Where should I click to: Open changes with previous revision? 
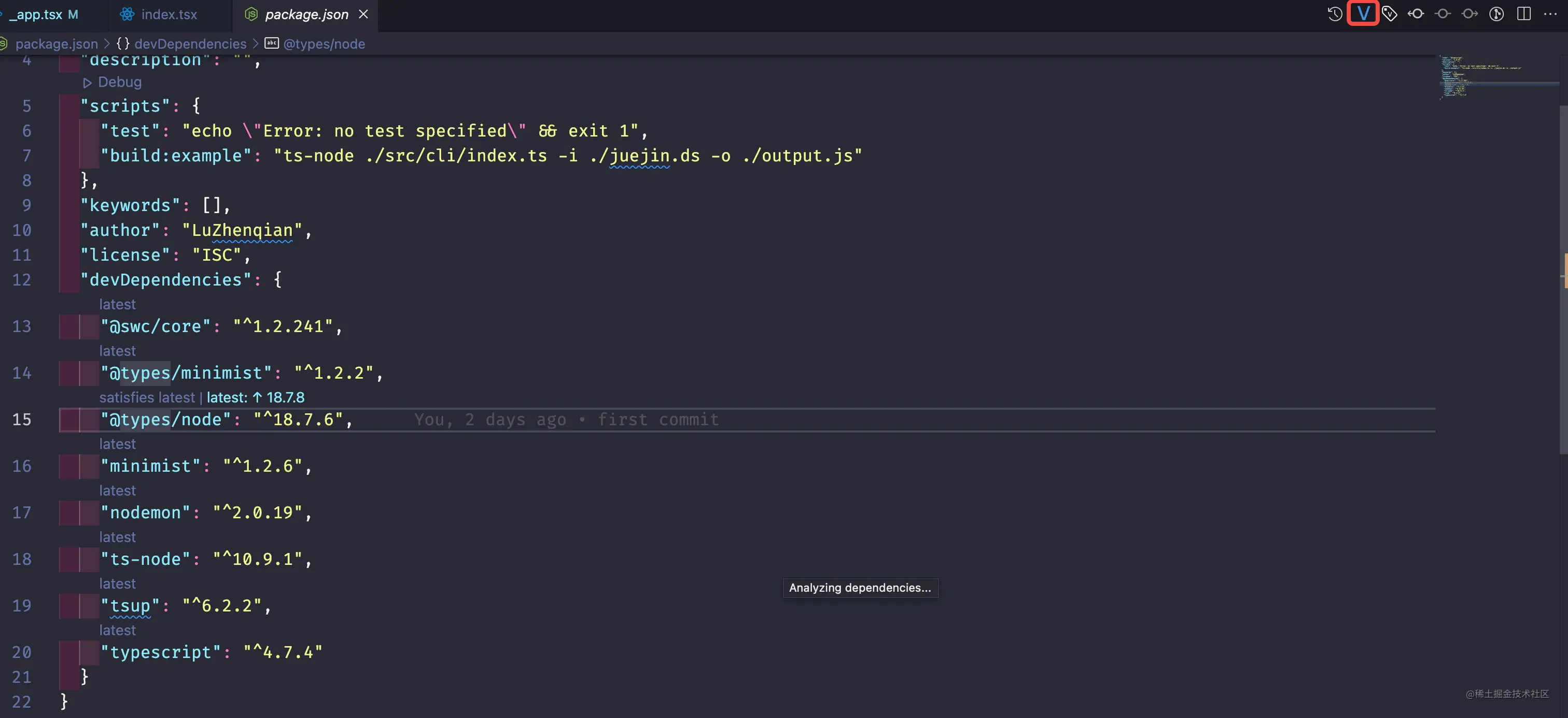click(1416, 13)
